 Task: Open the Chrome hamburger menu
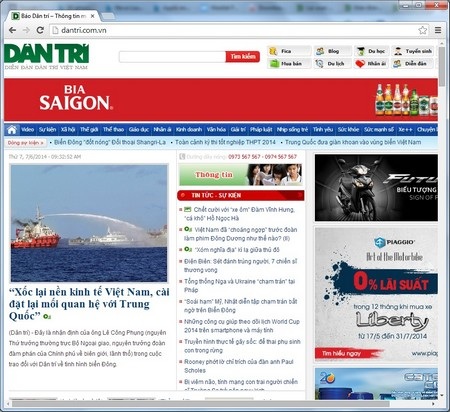438,30
